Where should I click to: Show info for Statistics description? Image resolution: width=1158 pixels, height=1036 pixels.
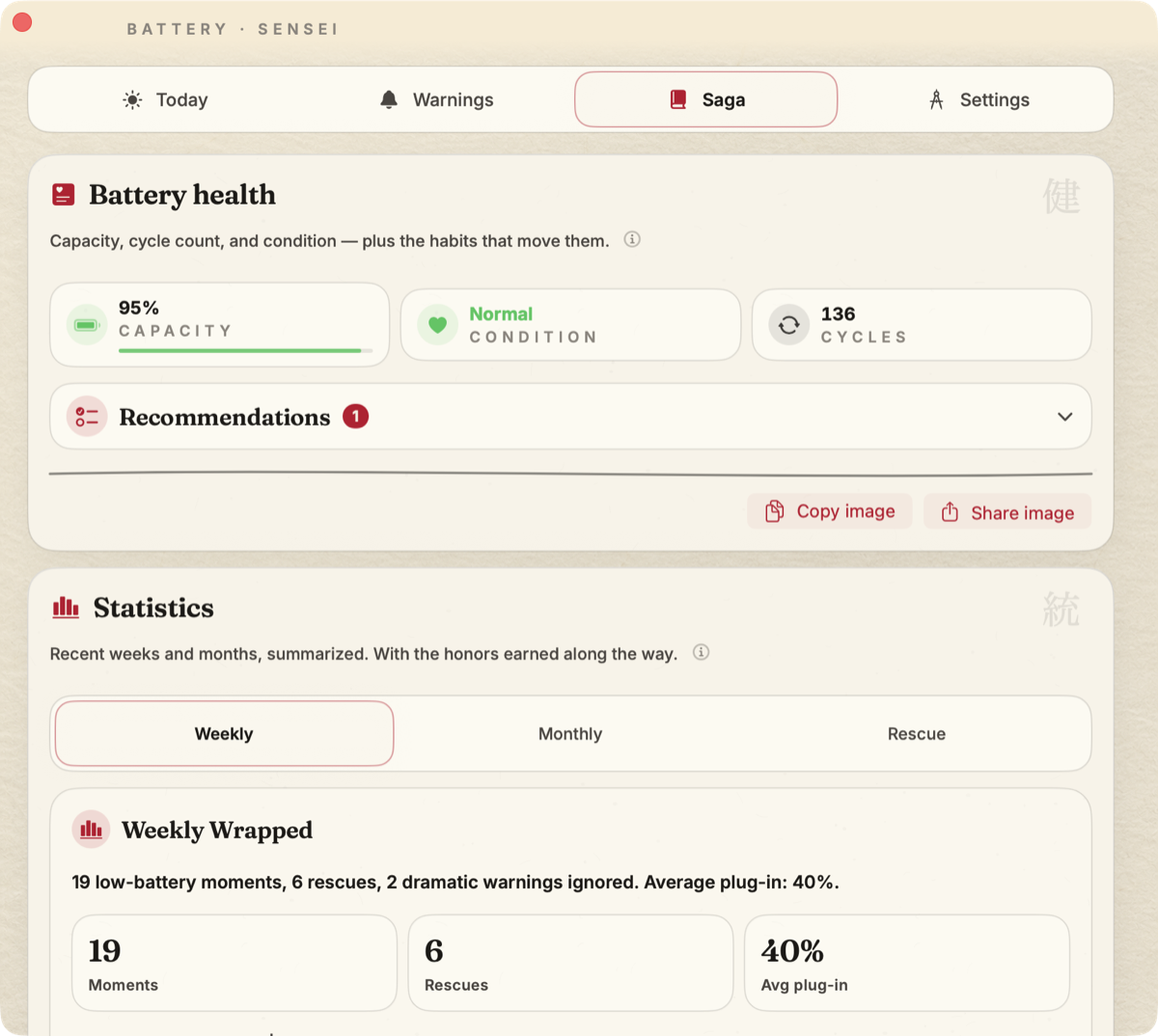(x=702, y=652)
